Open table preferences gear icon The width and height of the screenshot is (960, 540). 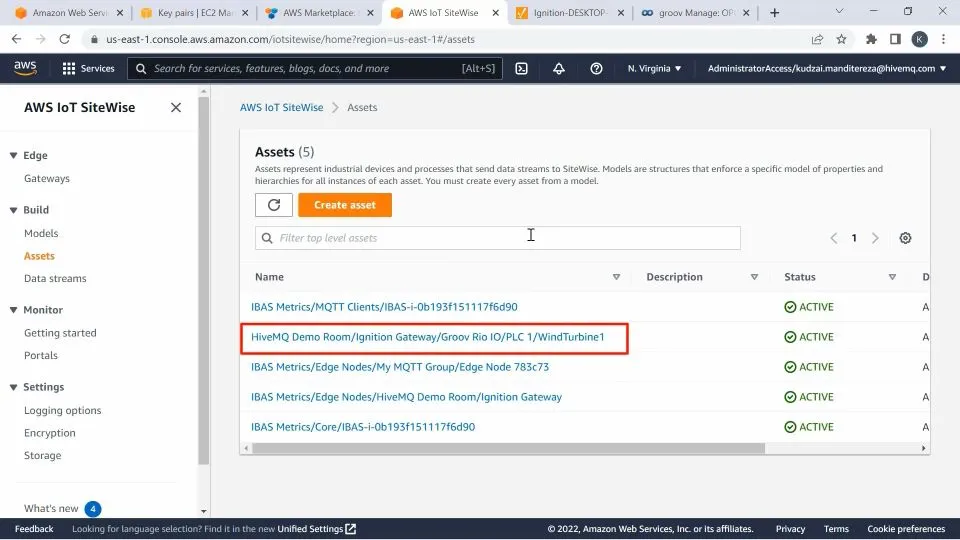coord(906,238)
